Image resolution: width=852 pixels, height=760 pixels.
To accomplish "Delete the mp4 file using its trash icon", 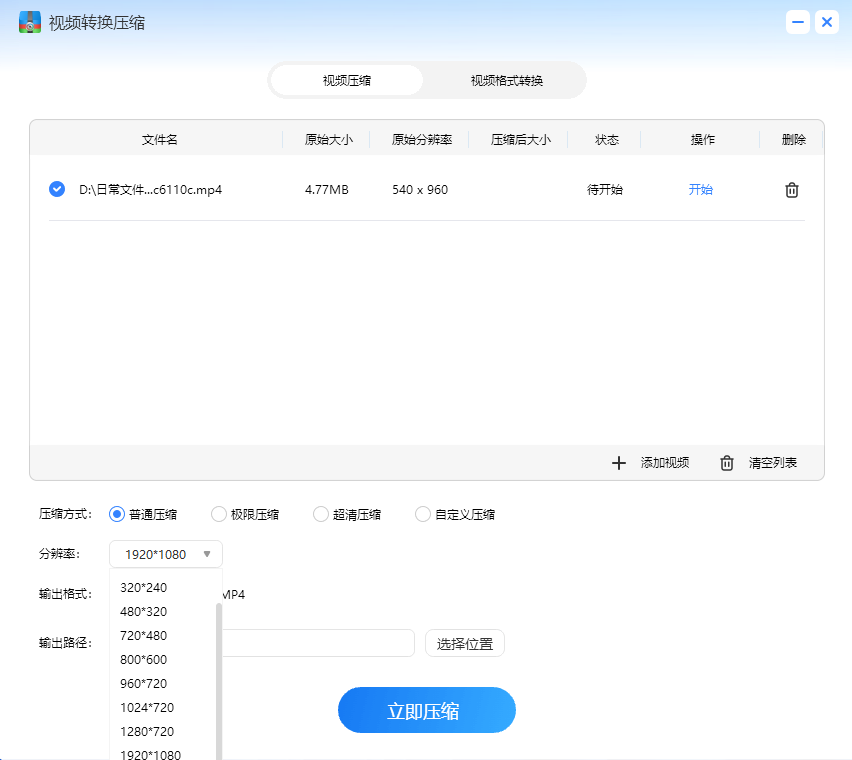I will tap(791, 189).
